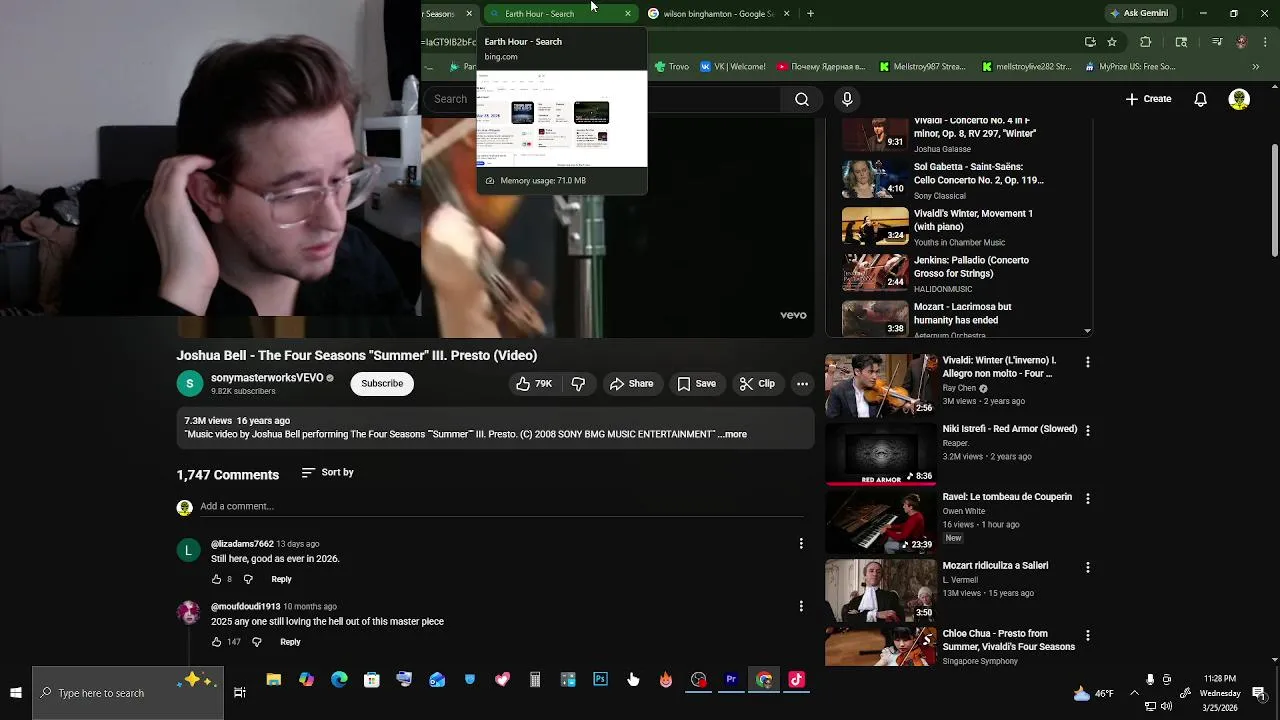Launch Microsoft Edge from the taskbar
1280x720 pixels.
339,680
